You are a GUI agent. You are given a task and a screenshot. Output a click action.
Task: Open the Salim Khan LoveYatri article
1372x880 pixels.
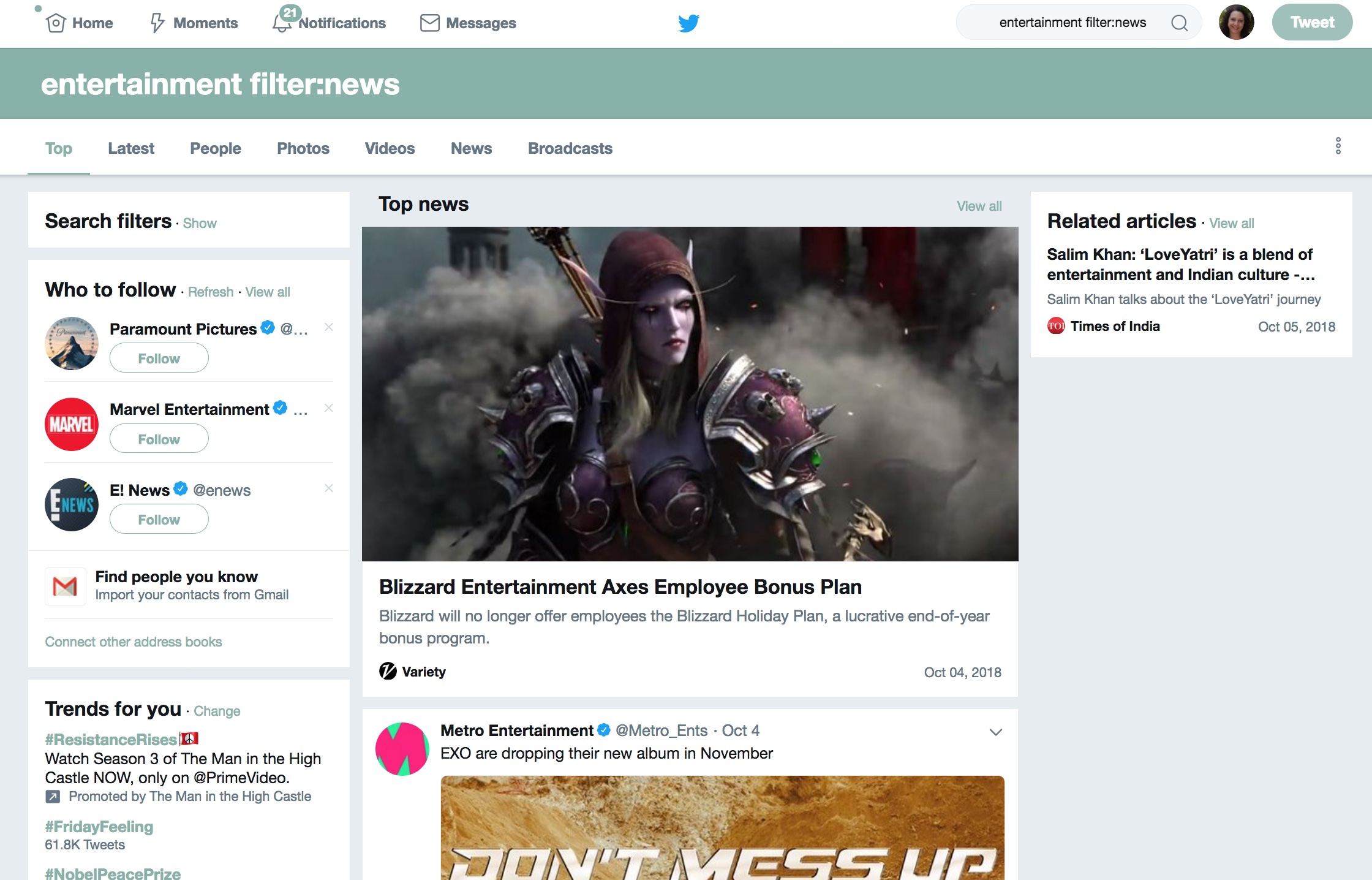click(x=1182, y=264)
